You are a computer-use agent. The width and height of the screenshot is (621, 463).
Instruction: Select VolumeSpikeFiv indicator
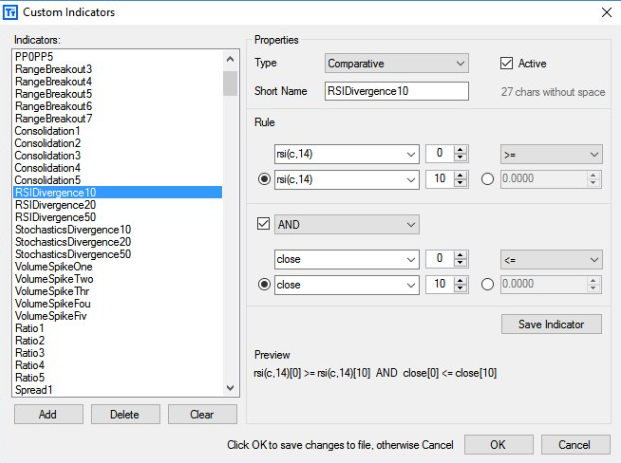pyautogui.click(x=117, y=316)
